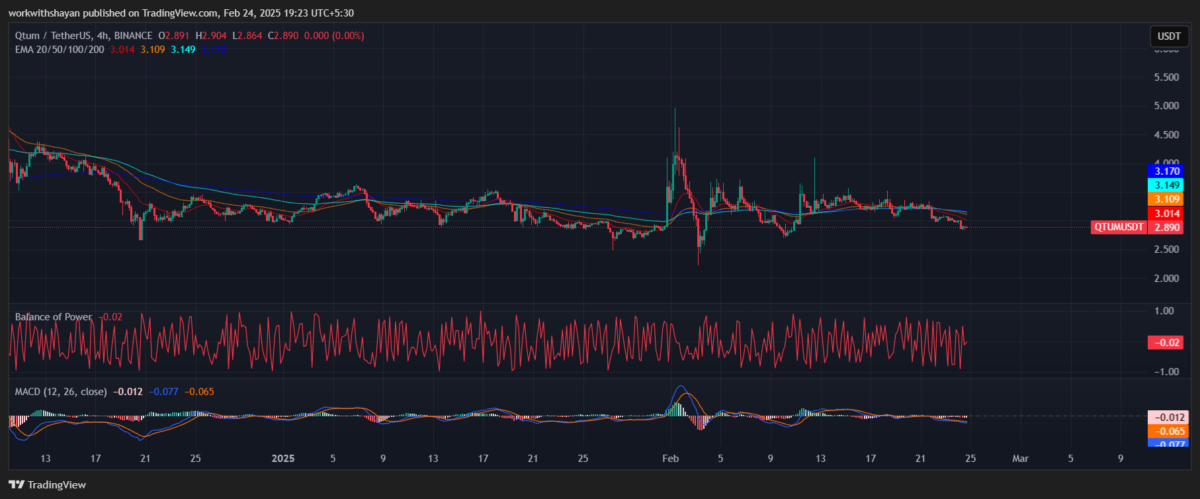Image resolution: width=1200 pixels, height=499 pixels.
Task: Open the MACD (12, 26, close) legend
Action: pyautogui.click(x=60, y=390)
